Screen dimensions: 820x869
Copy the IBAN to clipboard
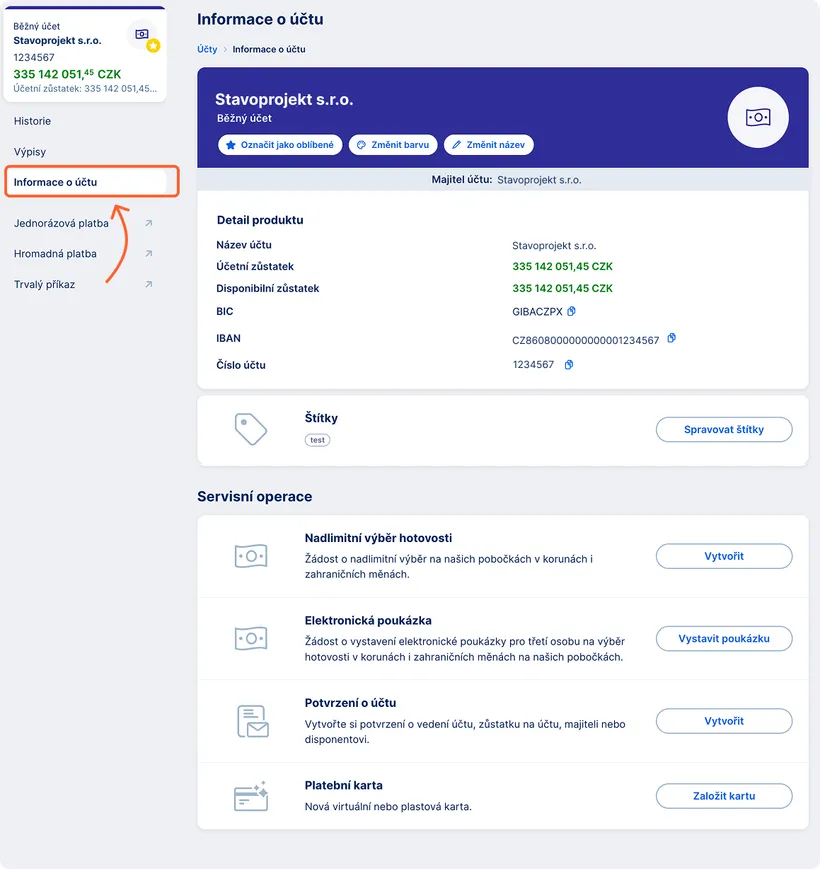tap(670, 338)
